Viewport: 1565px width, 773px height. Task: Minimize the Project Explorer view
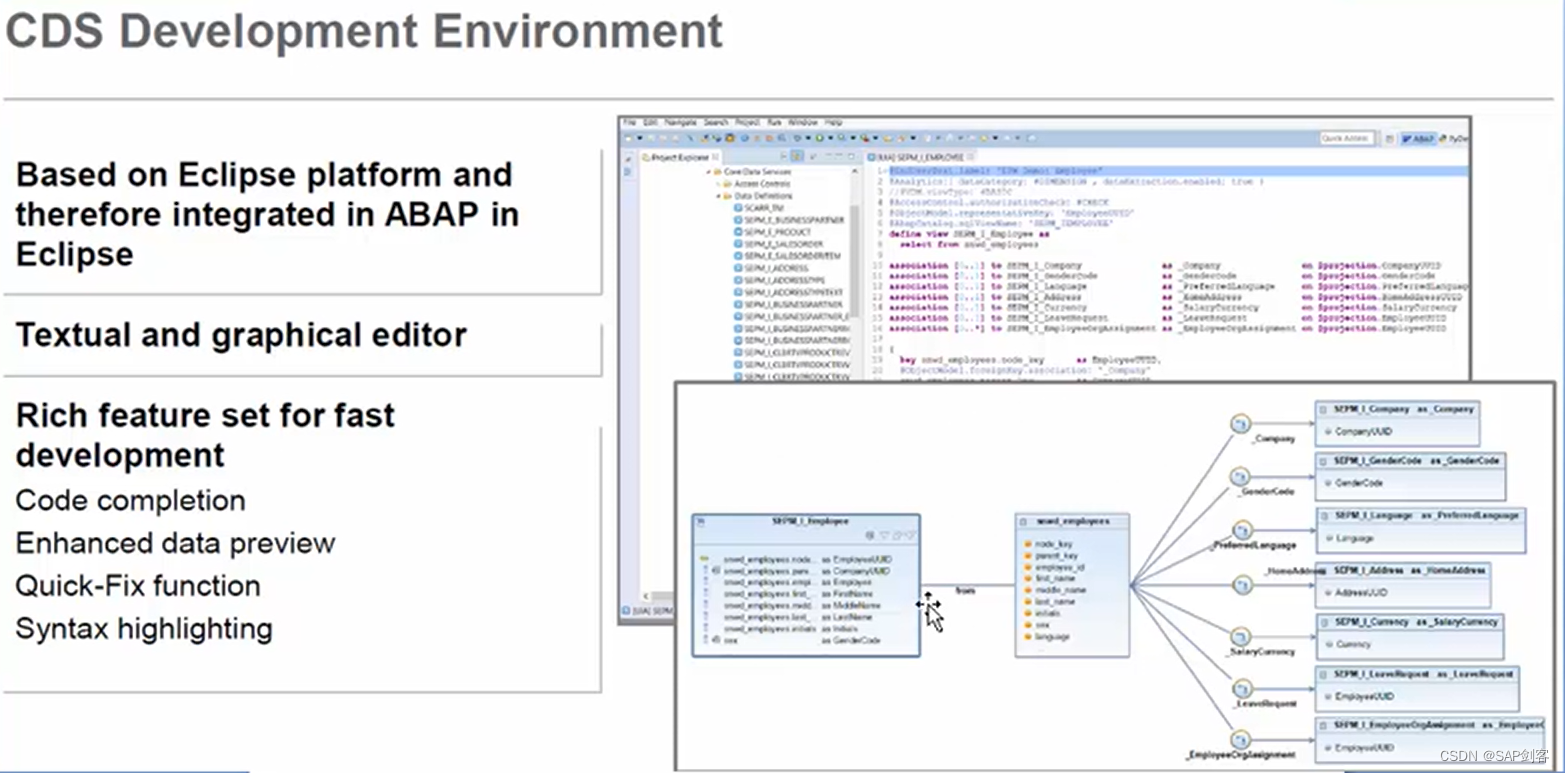click(x=838, y=157)
